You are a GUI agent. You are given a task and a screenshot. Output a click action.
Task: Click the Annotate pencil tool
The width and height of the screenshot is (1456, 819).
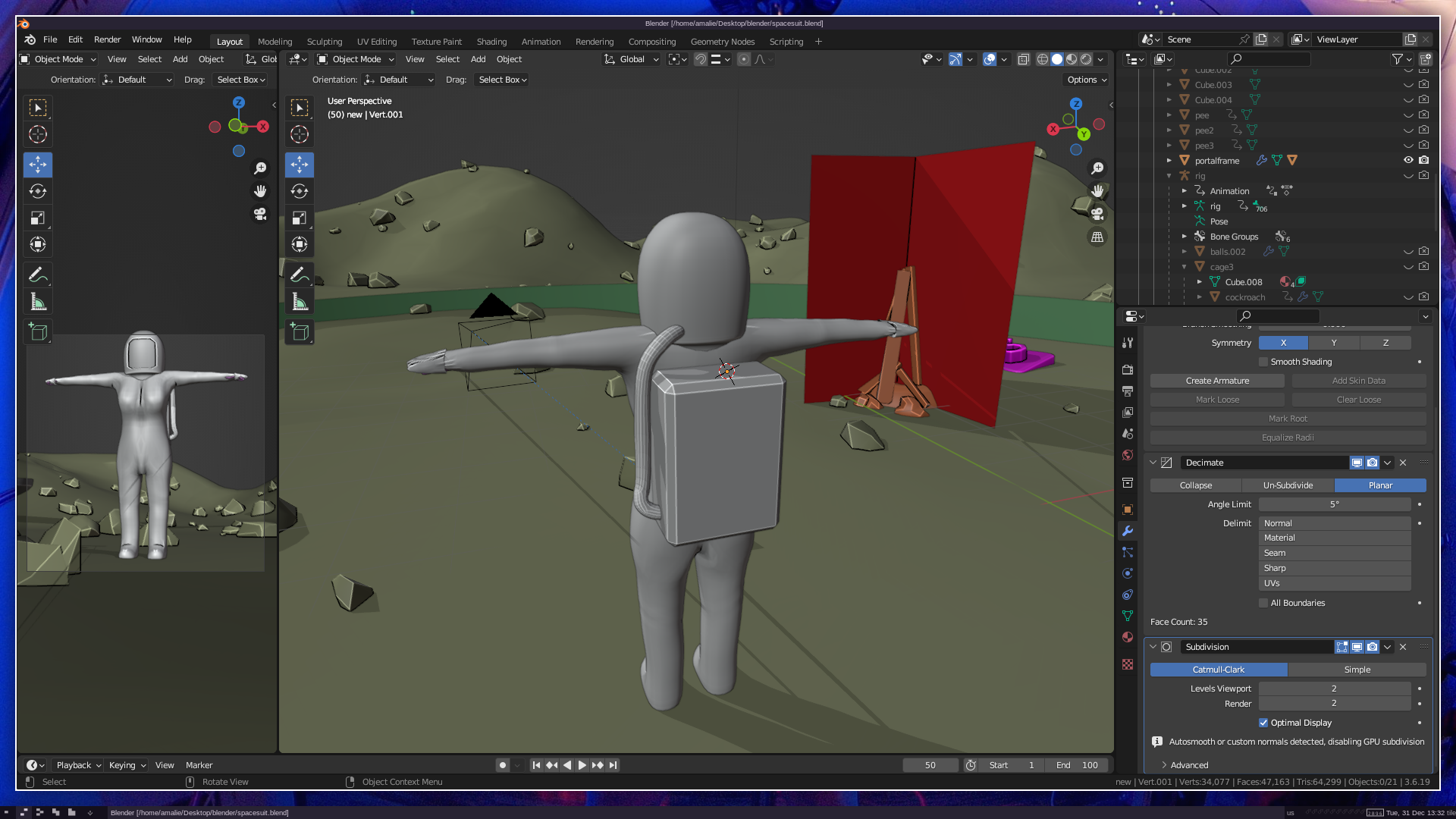point(300,275)
